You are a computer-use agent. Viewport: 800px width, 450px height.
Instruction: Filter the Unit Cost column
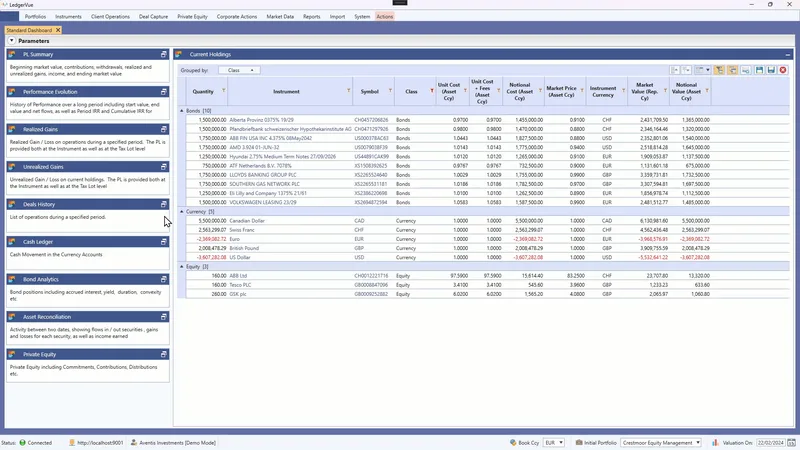pos(465,90)
